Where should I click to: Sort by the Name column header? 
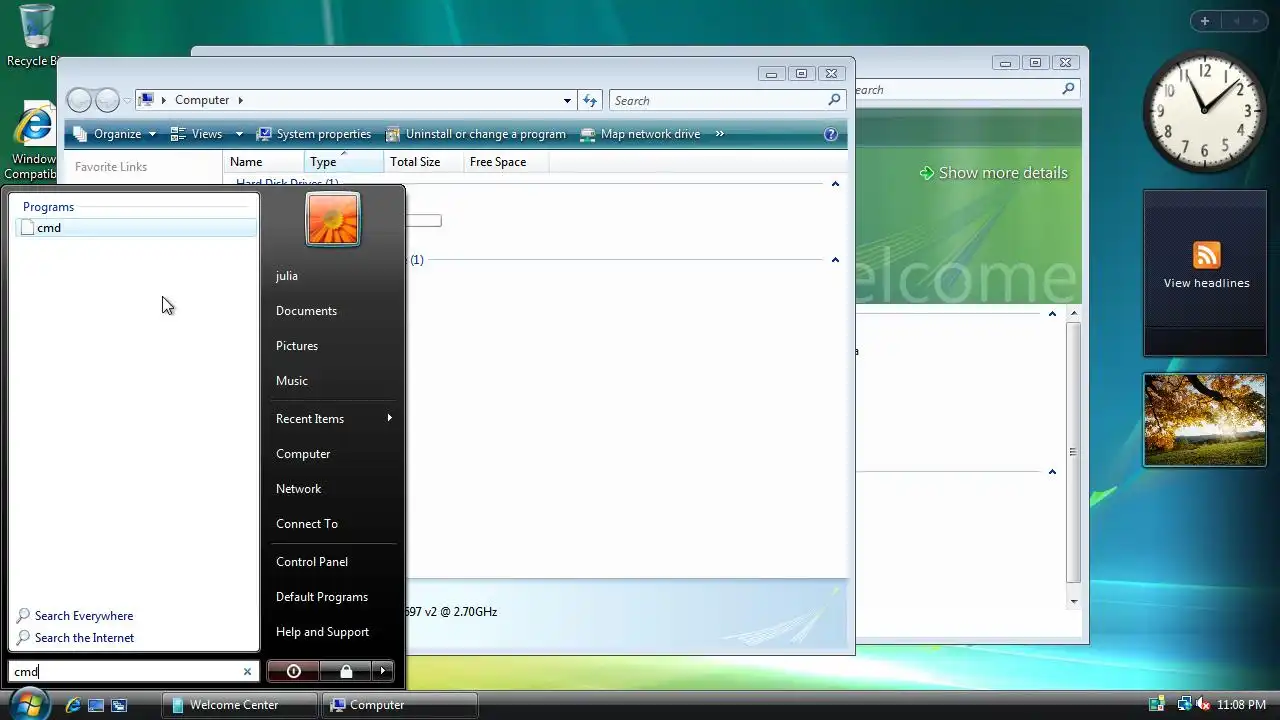264,162
